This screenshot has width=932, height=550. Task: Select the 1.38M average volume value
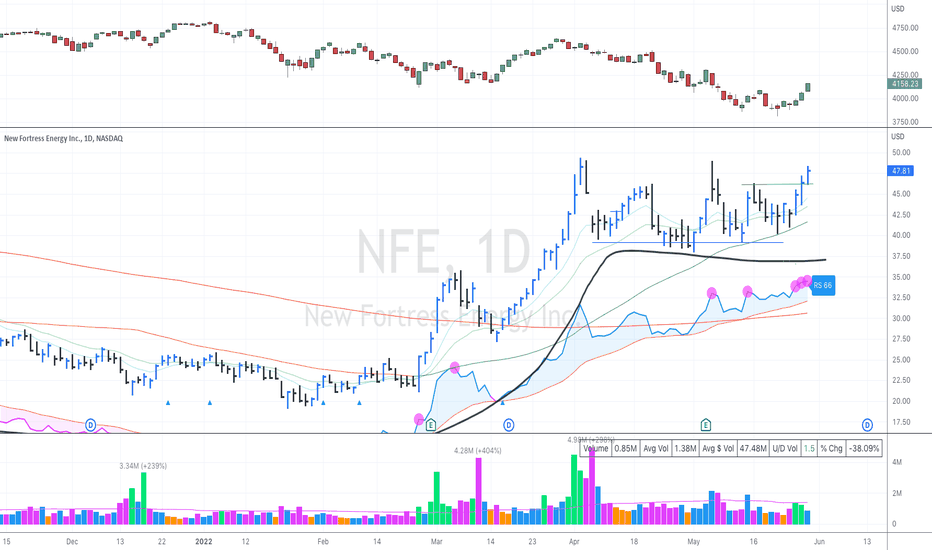click(x=685, y=448)
